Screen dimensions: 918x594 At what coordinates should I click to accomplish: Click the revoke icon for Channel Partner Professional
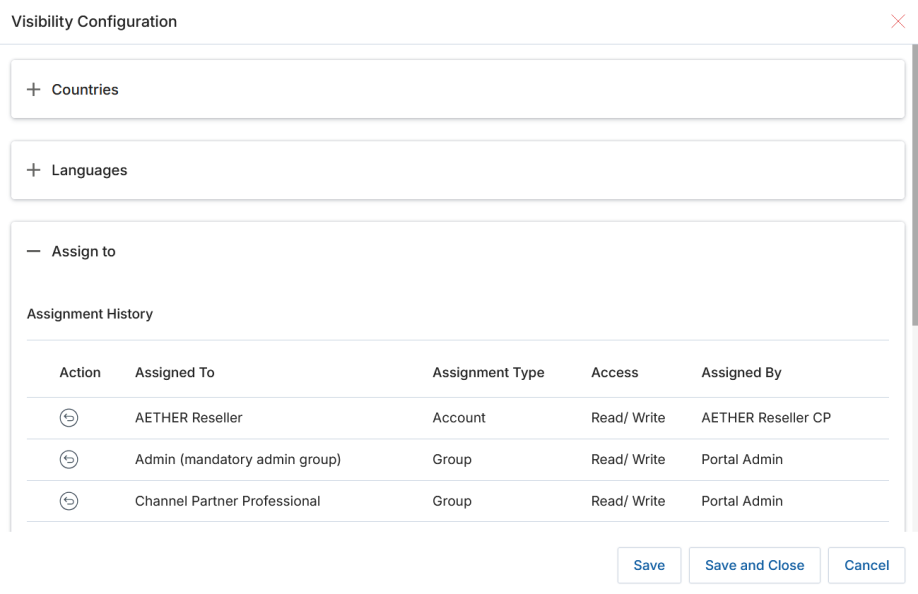pos(69,501)
